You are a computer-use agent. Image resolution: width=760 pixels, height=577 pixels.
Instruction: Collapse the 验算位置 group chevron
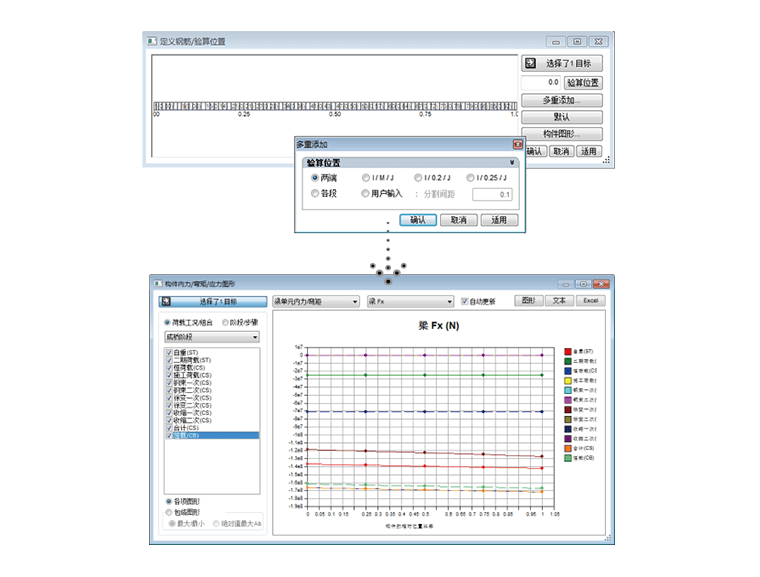pyautogui.click(x=512, y=163)
